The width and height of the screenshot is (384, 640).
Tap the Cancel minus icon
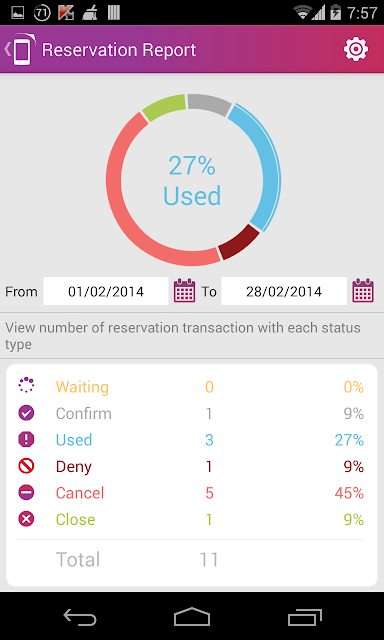click(26, 493)
